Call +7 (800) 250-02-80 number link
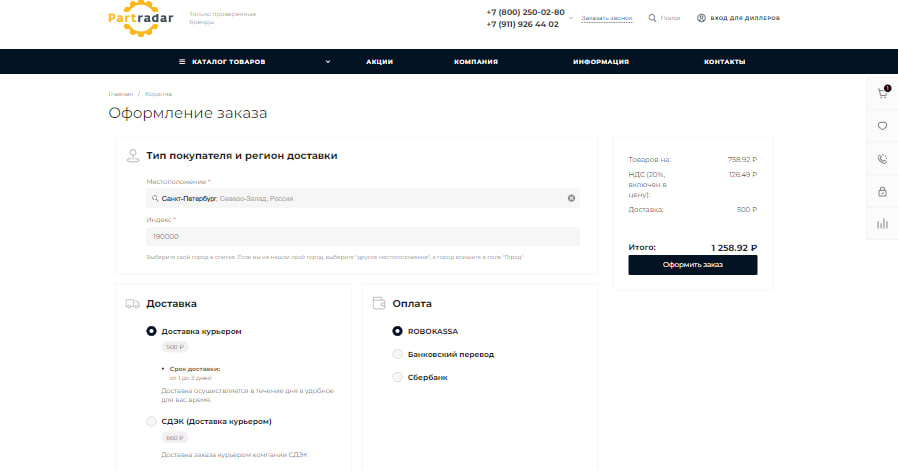The height and width of the screenshot is (471, 898). [525, 12]
